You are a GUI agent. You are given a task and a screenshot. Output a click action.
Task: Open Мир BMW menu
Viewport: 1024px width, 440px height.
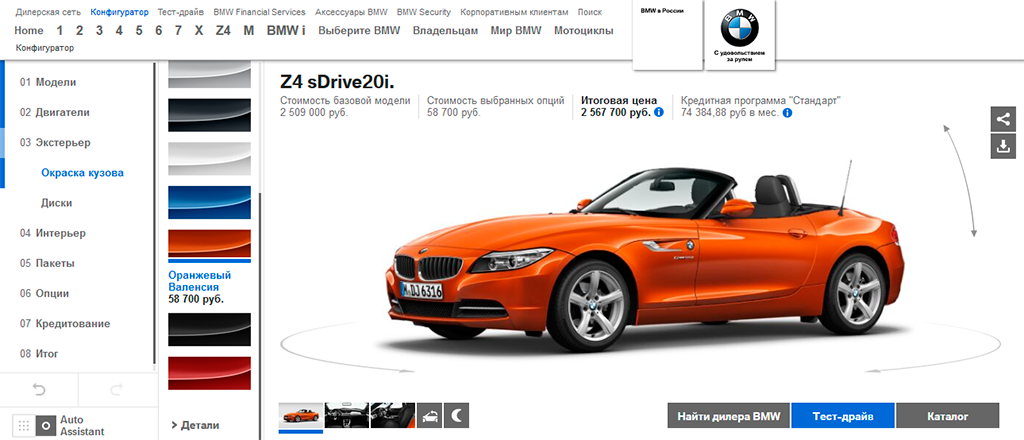coord(516,31)
